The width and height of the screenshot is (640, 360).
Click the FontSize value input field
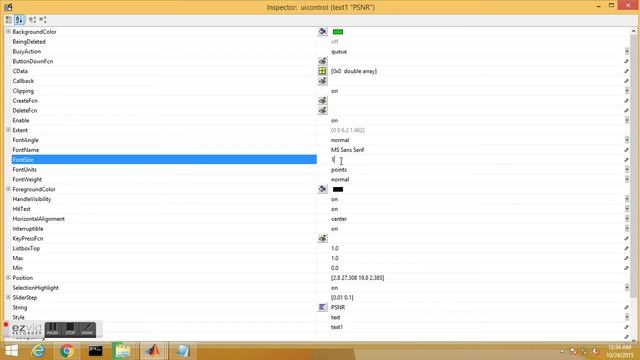(x=476, y=160)
